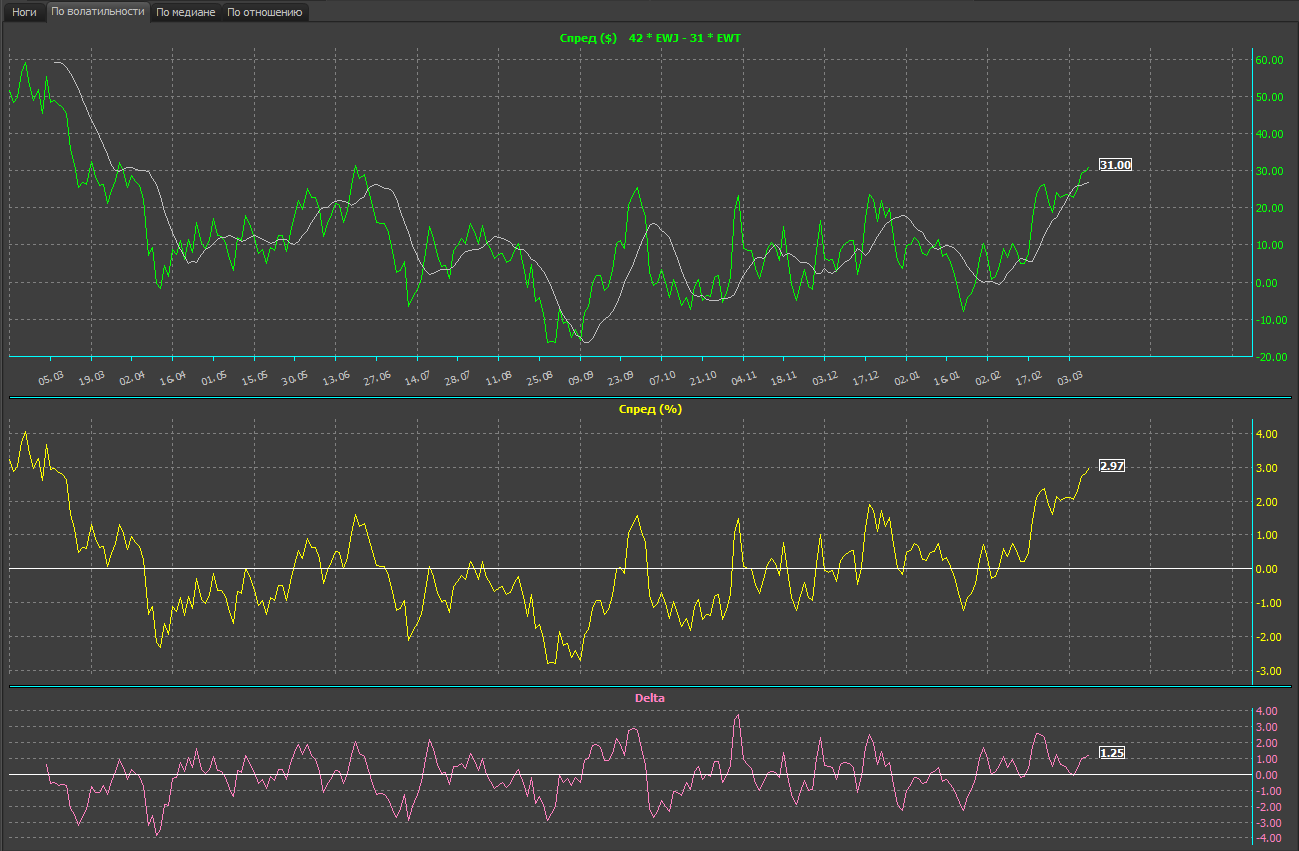Image resolution: width=1299 pixels, height=851 pixels.
Task: Click the 27.06 date label on the axis
Action: [378, 377]
